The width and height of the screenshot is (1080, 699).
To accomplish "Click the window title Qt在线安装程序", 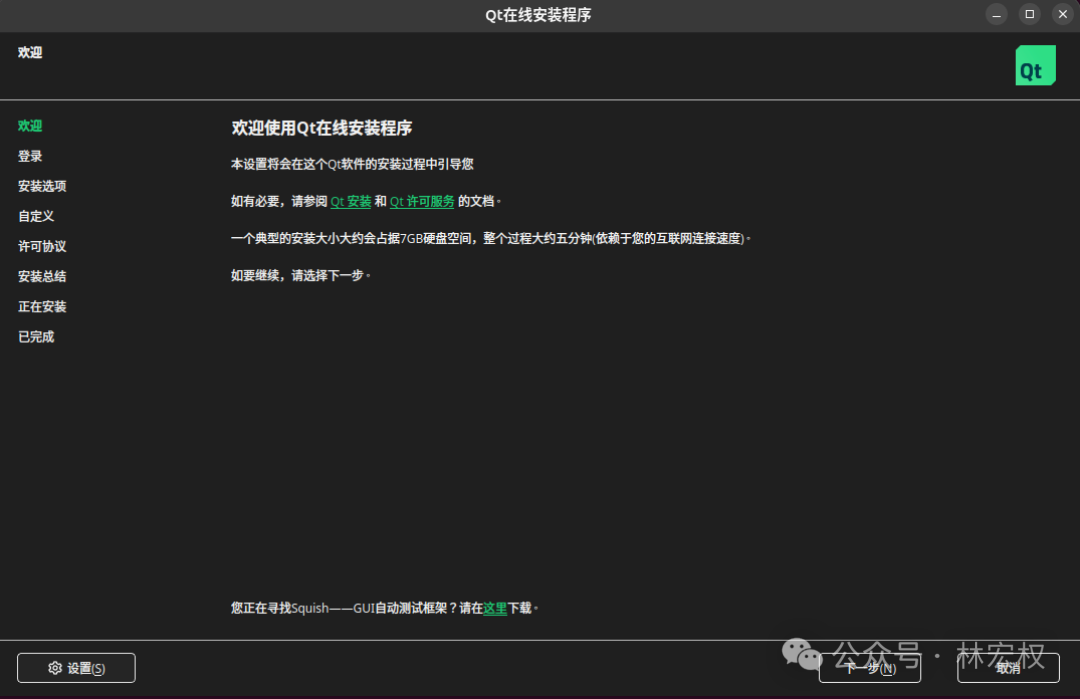I will click(538, 15).
